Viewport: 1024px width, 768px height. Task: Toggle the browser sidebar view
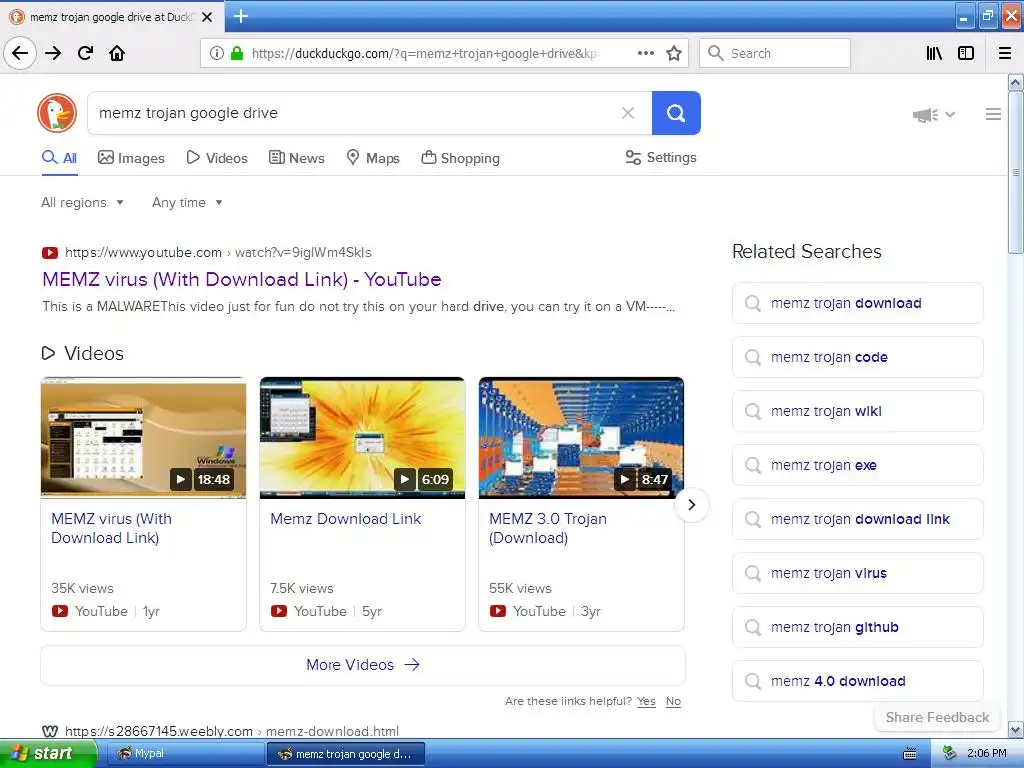coord(966,53)
